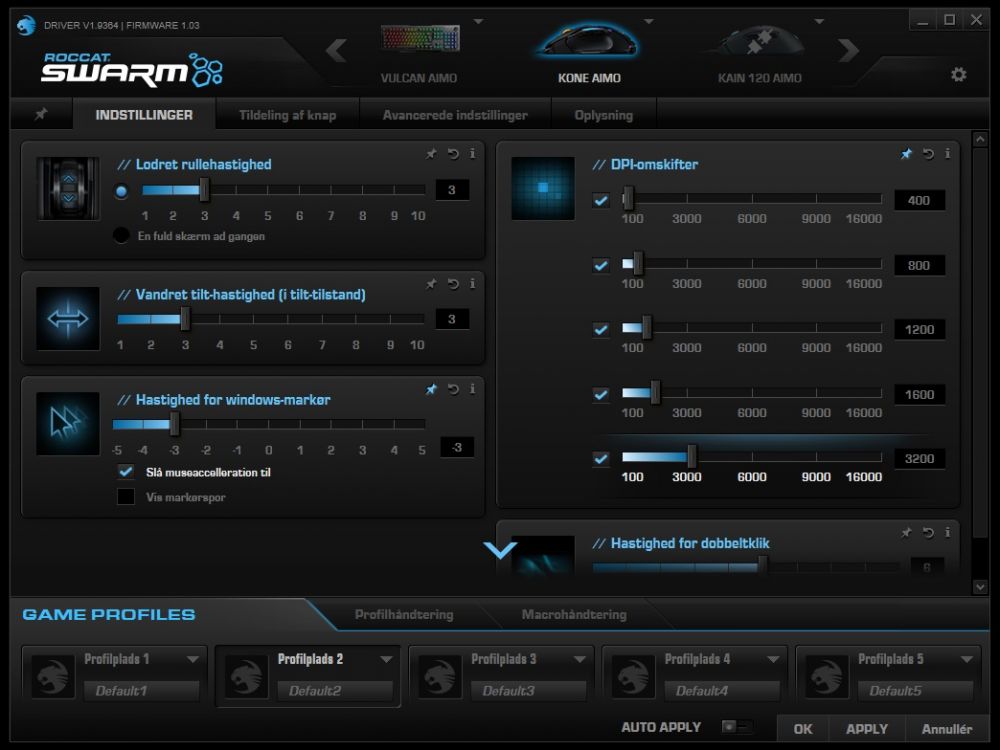The width and height of the screenshot is (1000, 750).
Task: Reset Vandret tilt-hastighed to default
Action: (453, 284)
